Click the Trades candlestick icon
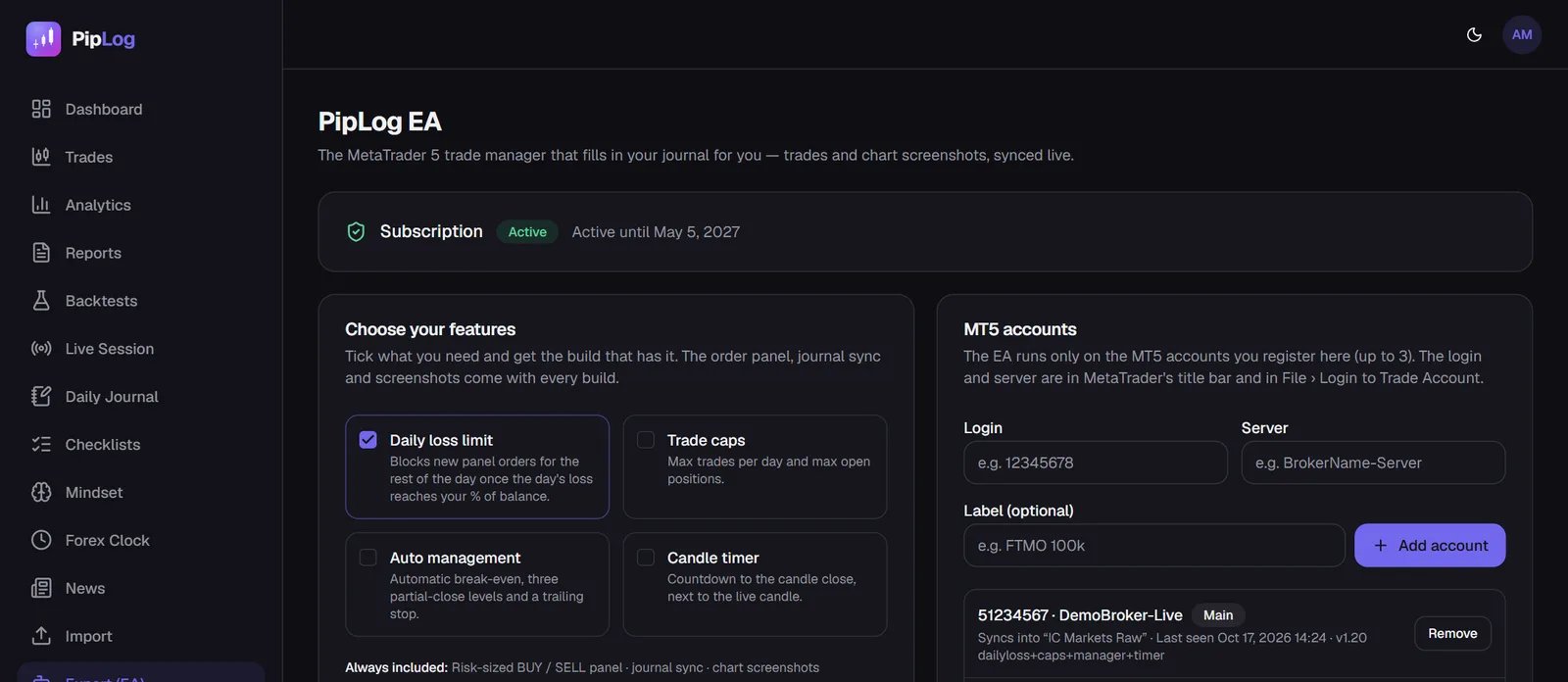Viewport: 1568px width, 682px height. [41, 157]
